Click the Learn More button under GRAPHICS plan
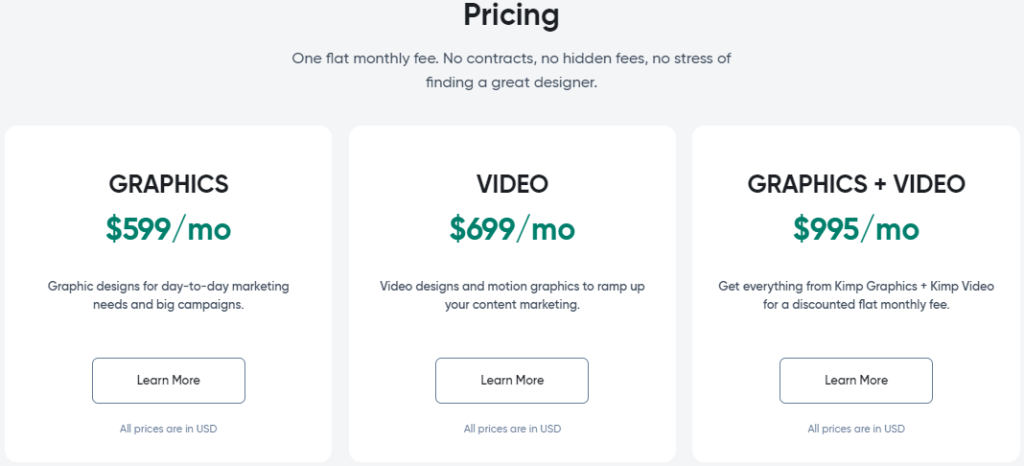Viewport: 1024px width, 466px height. pos(168,380)
